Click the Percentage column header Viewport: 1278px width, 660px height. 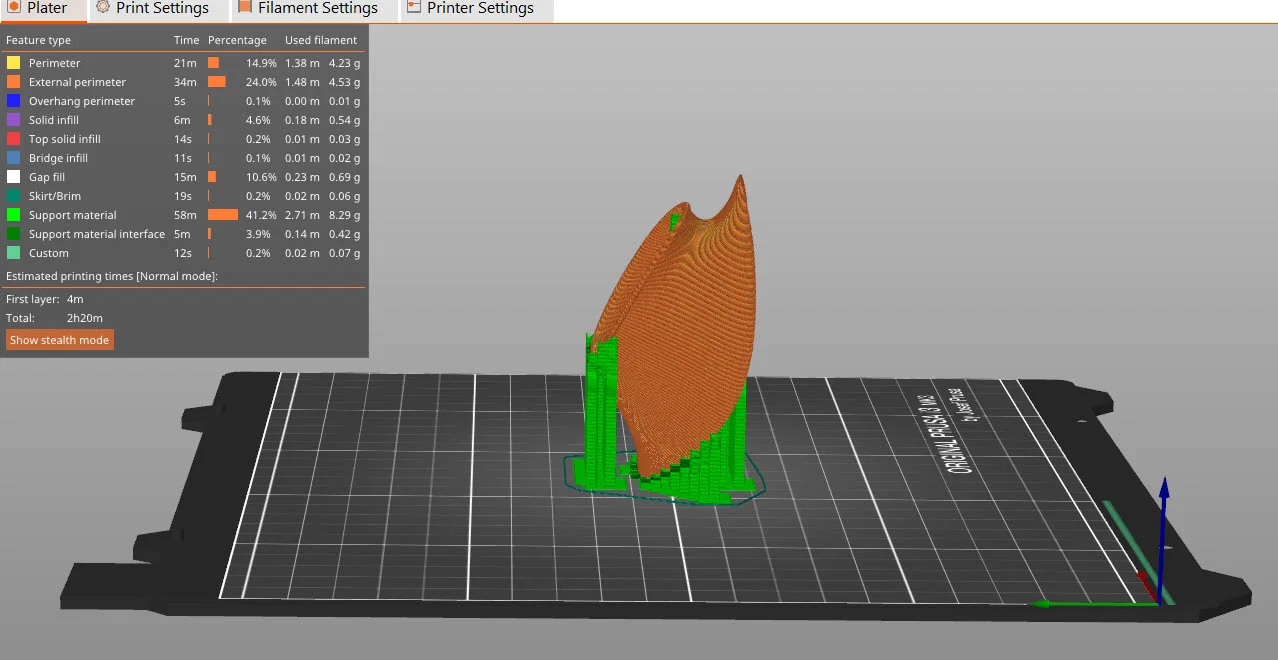(x=237, y=40)
